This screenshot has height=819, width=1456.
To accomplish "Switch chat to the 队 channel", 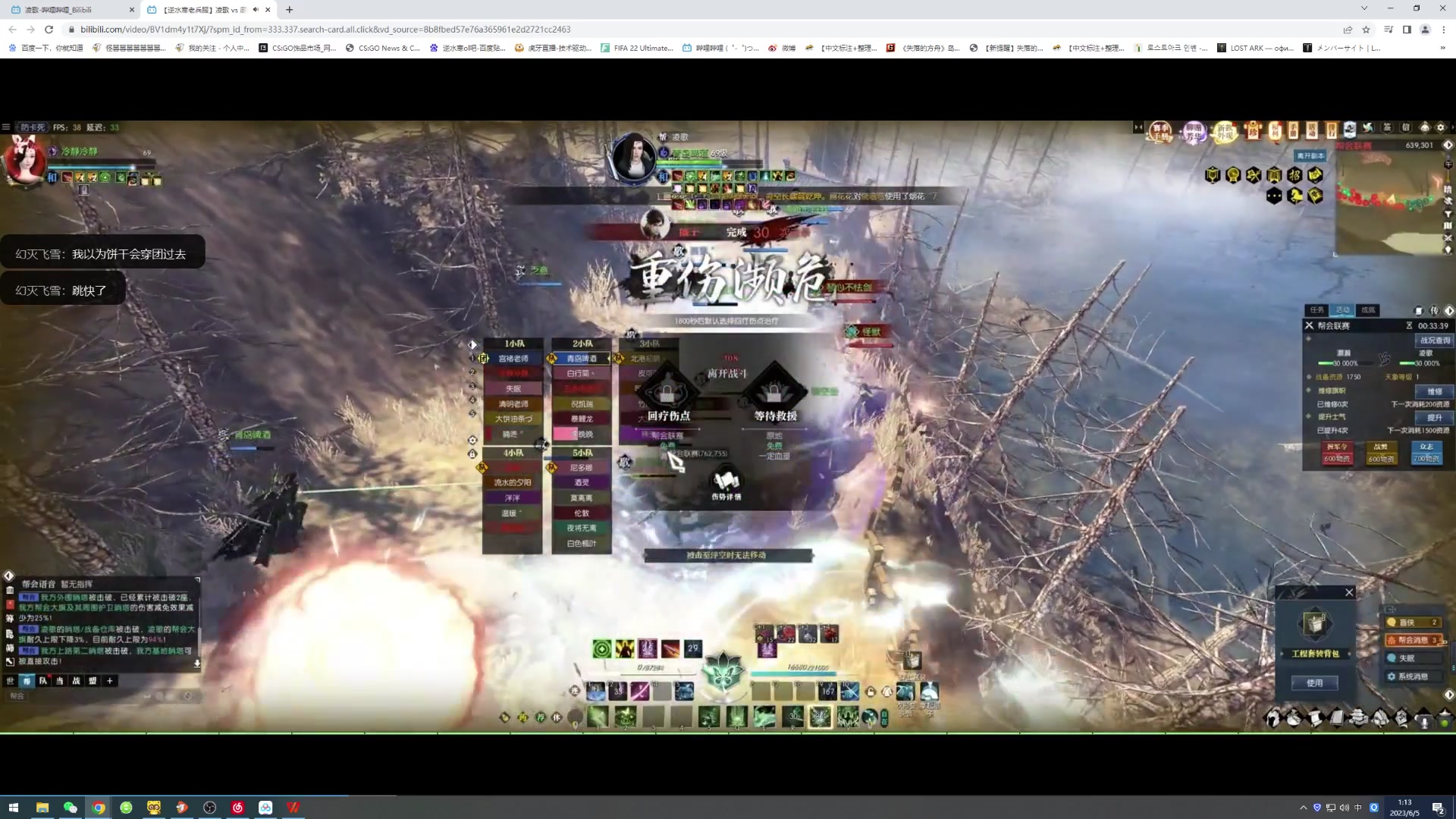I will [x=43, y=681].
